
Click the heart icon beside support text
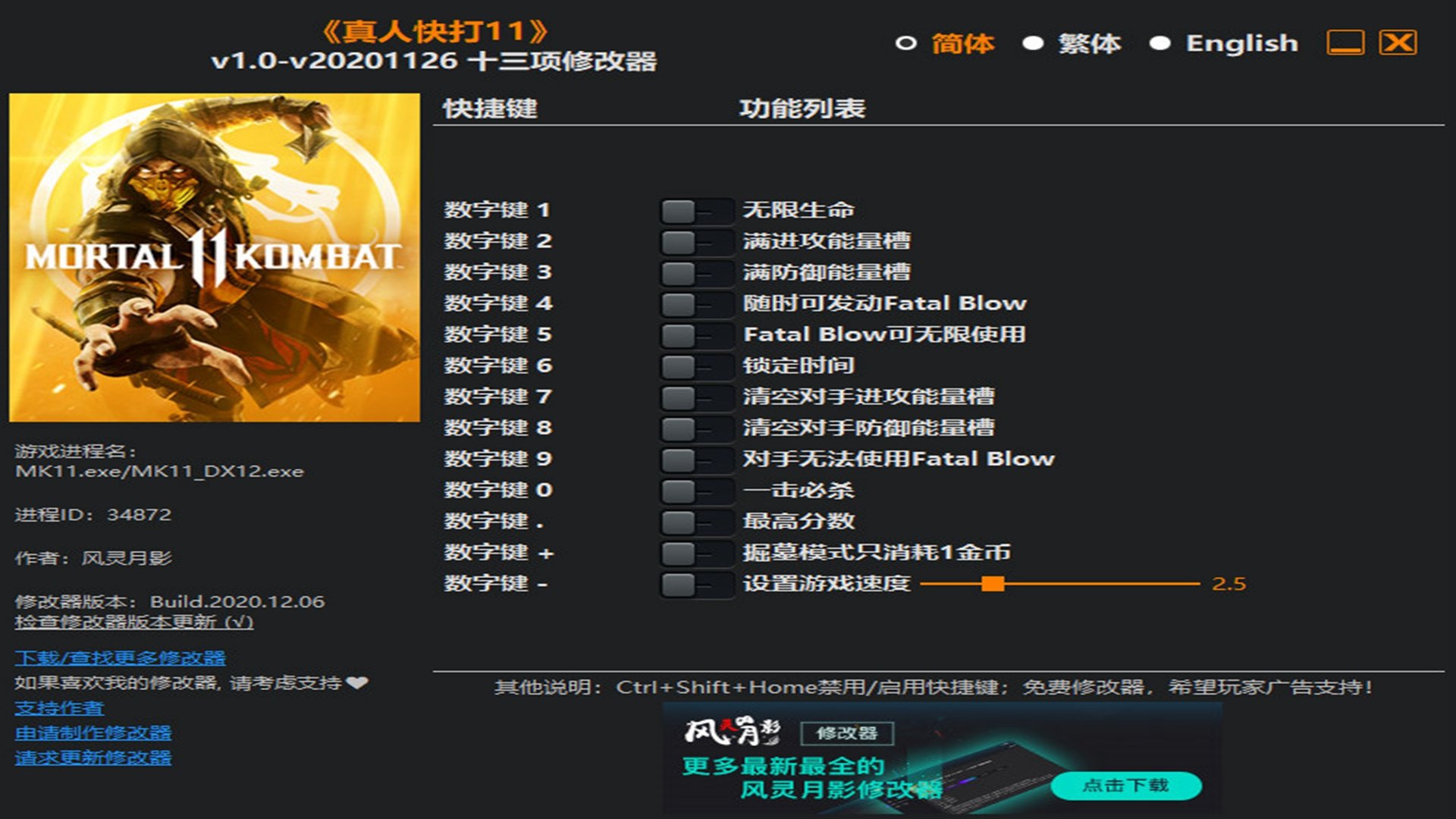pyautogui.click(x=357, y=682)
